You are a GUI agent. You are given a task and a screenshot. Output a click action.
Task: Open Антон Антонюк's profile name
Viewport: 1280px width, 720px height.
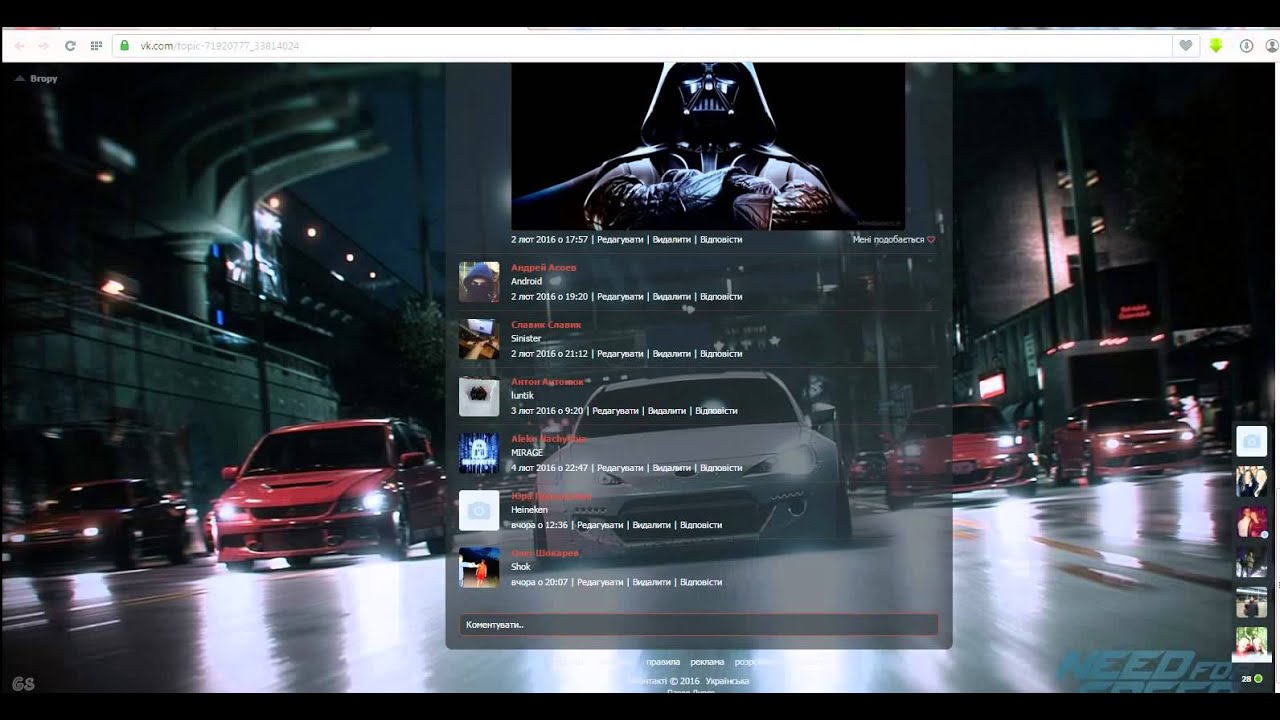pyautogui.click(x=547, y=382)
